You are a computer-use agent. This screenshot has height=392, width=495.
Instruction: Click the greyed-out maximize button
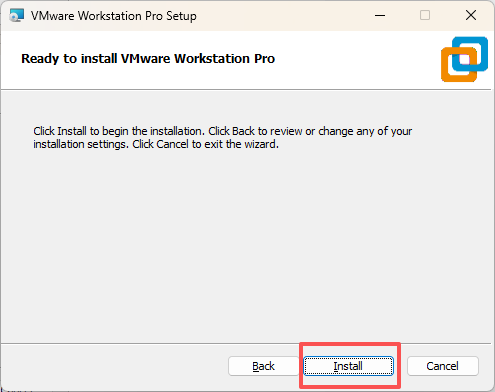pyautogui.click(x=425, y=15)
